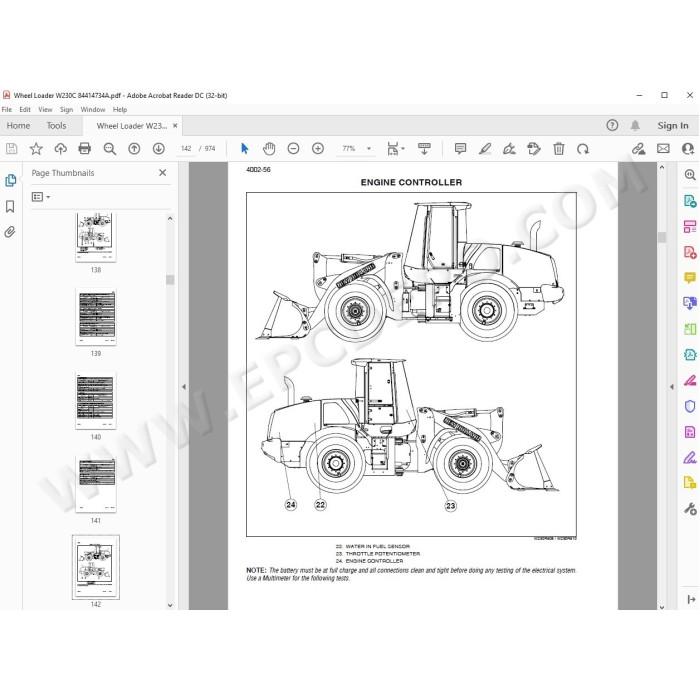This screenshot has width=700, height=700.
Task: Open the Help menu
Action: coord(120,109)
